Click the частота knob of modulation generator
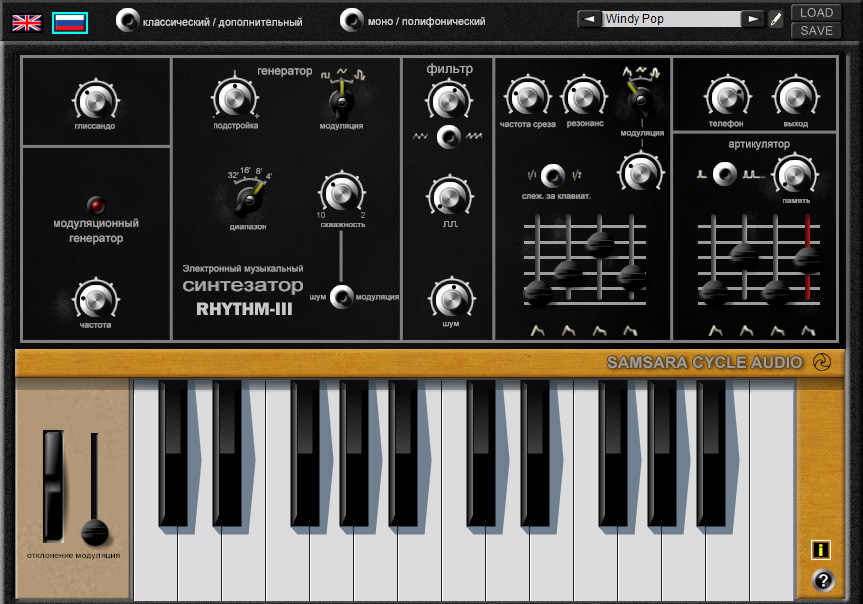This screenshot has width=863, height=604. click(95, 300)
